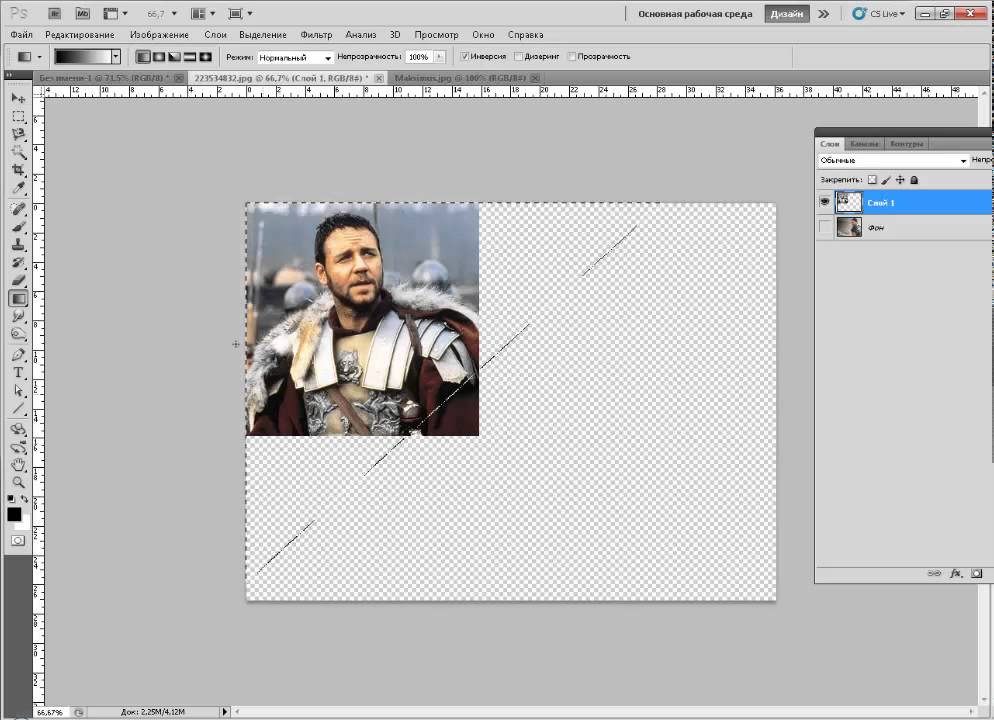Lock image pixels with brush icon
The height and width of the screenshot is (720, 994).
(886, 180)
